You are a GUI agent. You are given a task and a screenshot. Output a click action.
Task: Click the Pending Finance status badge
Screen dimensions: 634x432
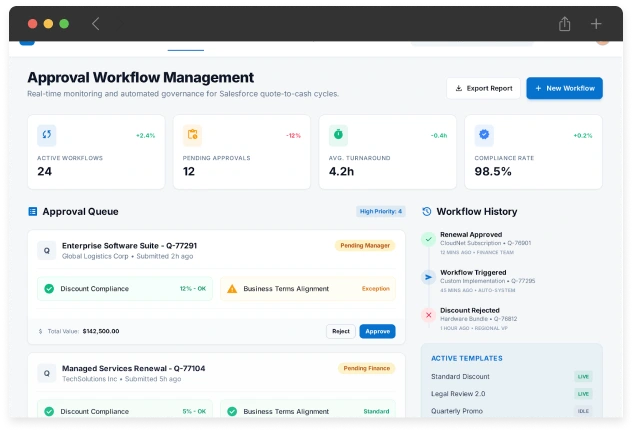(x=366, y=368)
